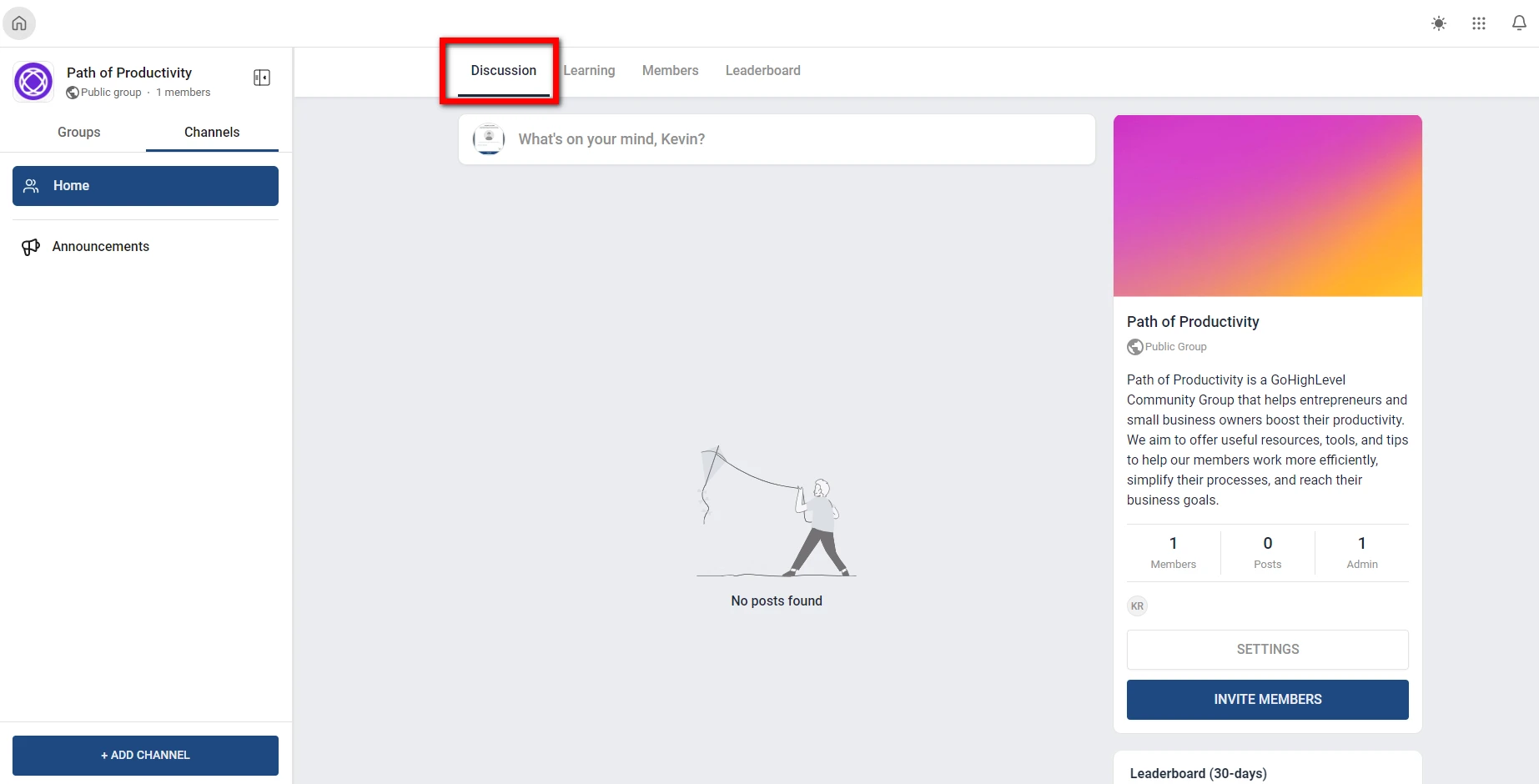Click the Path of Productivity group logo
Viewport: 1539px width, 784px height.
coord(33,82)
